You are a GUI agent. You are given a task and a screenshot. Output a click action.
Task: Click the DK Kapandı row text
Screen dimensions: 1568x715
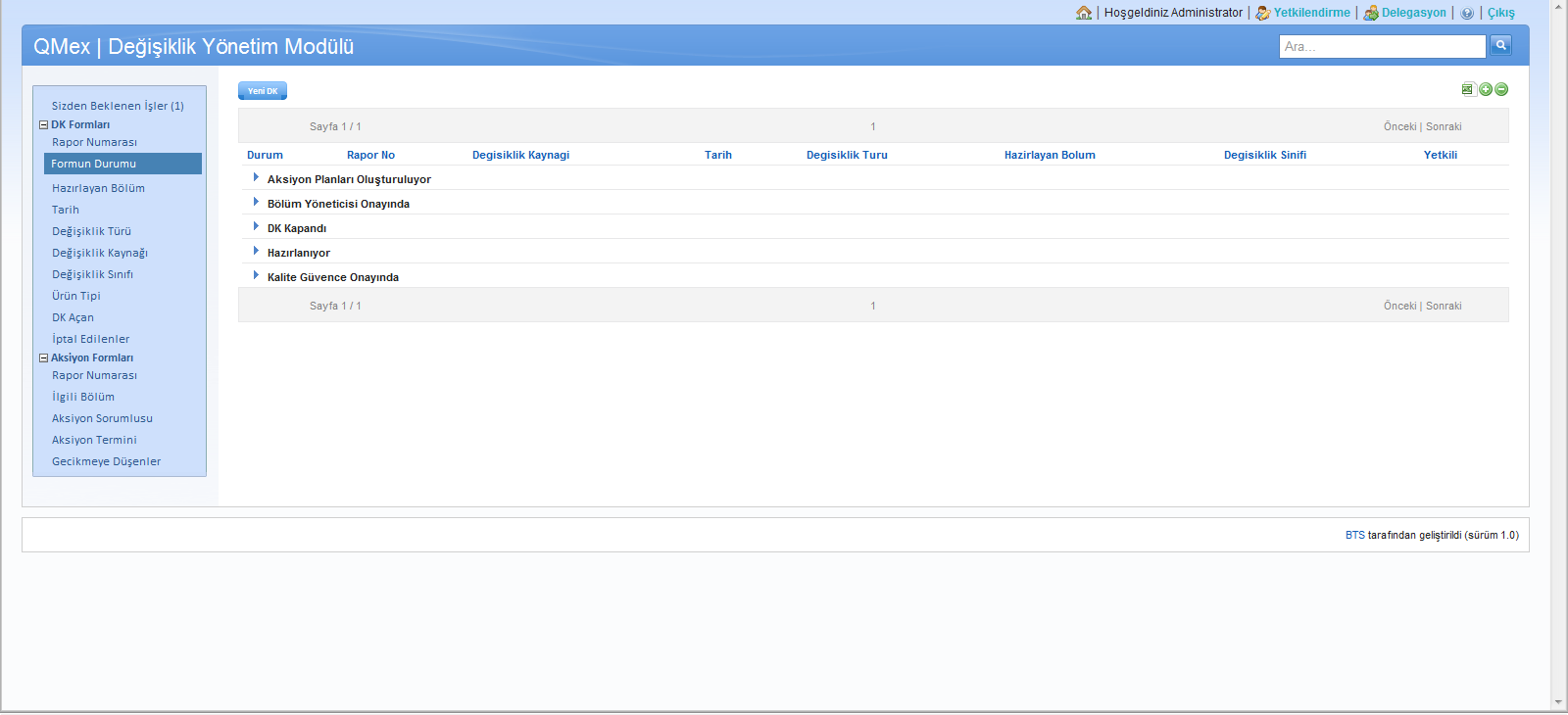(297, 228)
